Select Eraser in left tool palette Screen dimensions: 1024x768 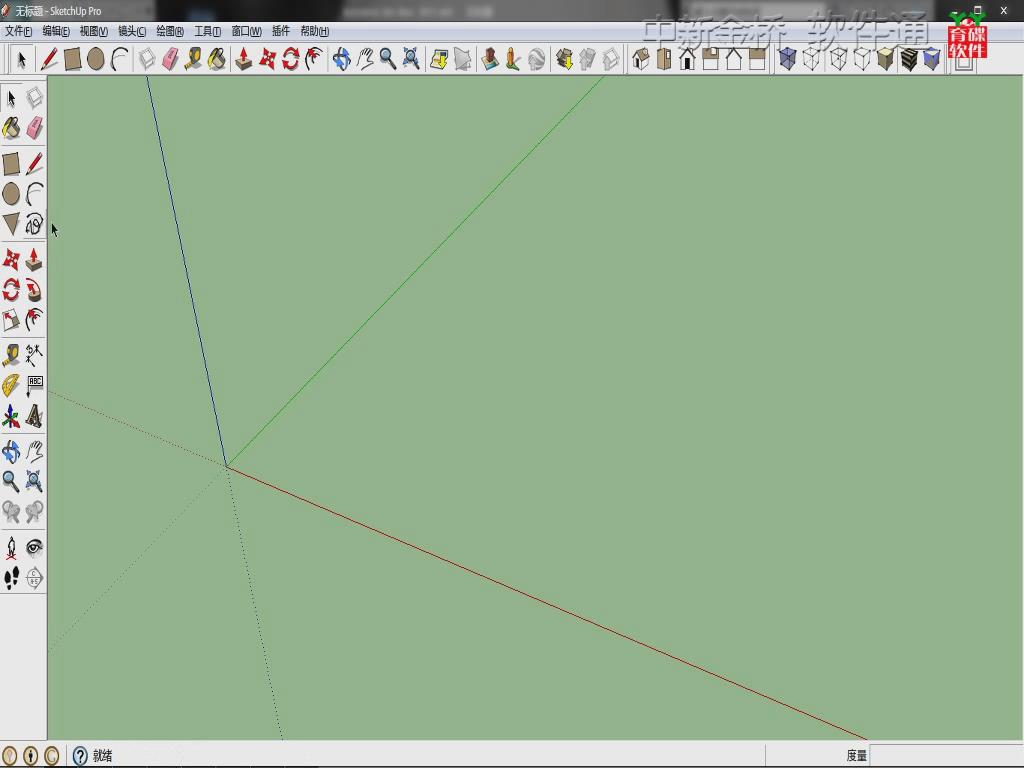coord(34,128)
